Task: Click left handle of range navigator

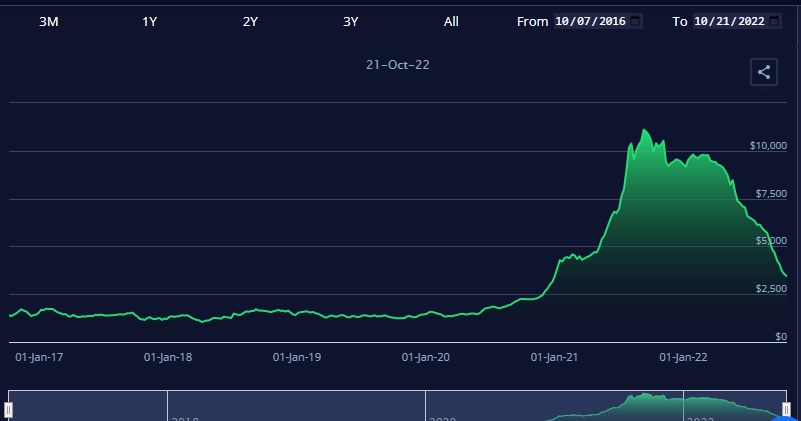Action: (x=9, y=409)
